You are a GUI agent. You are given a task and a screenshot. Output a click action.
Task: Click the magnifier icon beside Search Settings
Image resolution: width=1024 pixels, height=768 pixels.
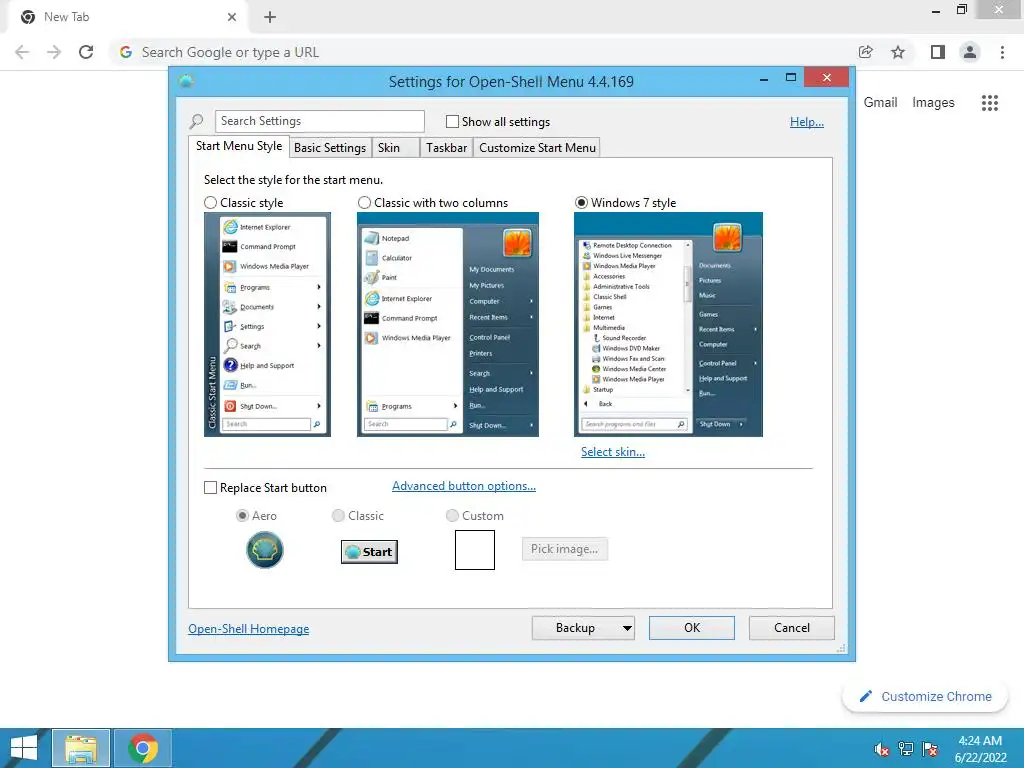(196, 121)
